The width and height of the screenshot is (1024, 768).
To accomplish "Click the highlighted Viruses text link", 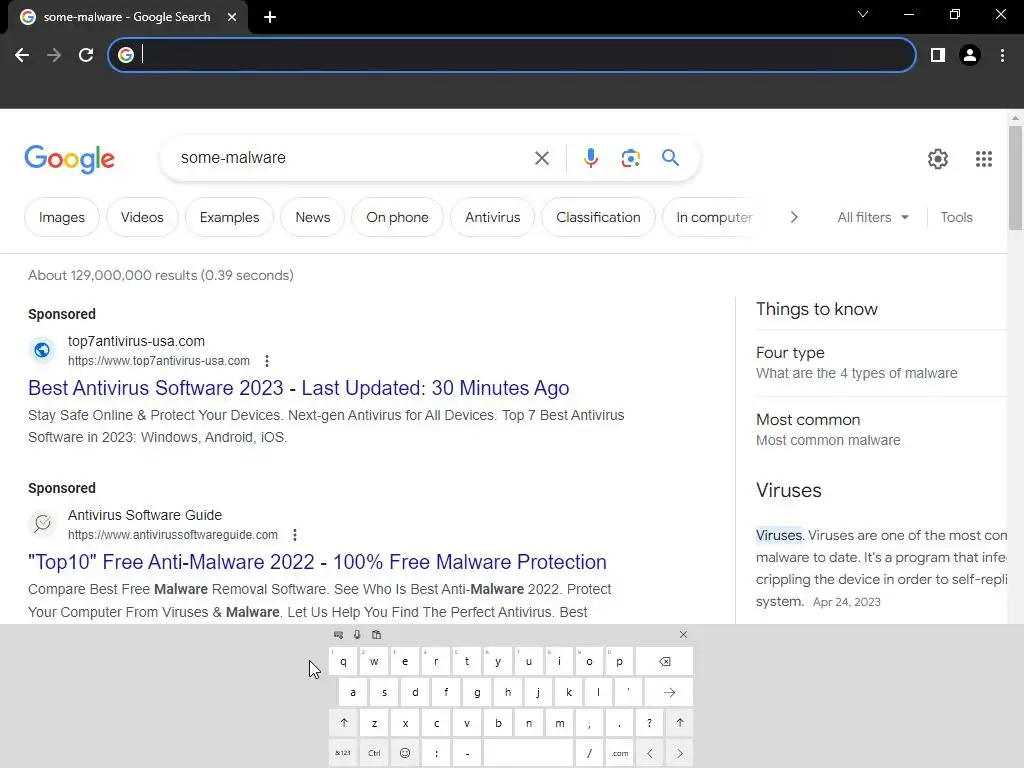I will point(779,536).
